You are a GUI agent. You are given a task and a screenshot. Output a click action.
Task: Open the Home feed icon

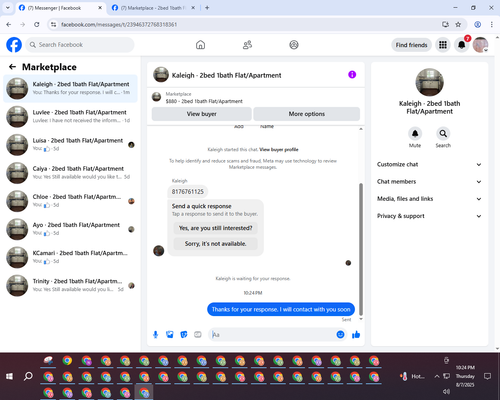click(200, 45)
